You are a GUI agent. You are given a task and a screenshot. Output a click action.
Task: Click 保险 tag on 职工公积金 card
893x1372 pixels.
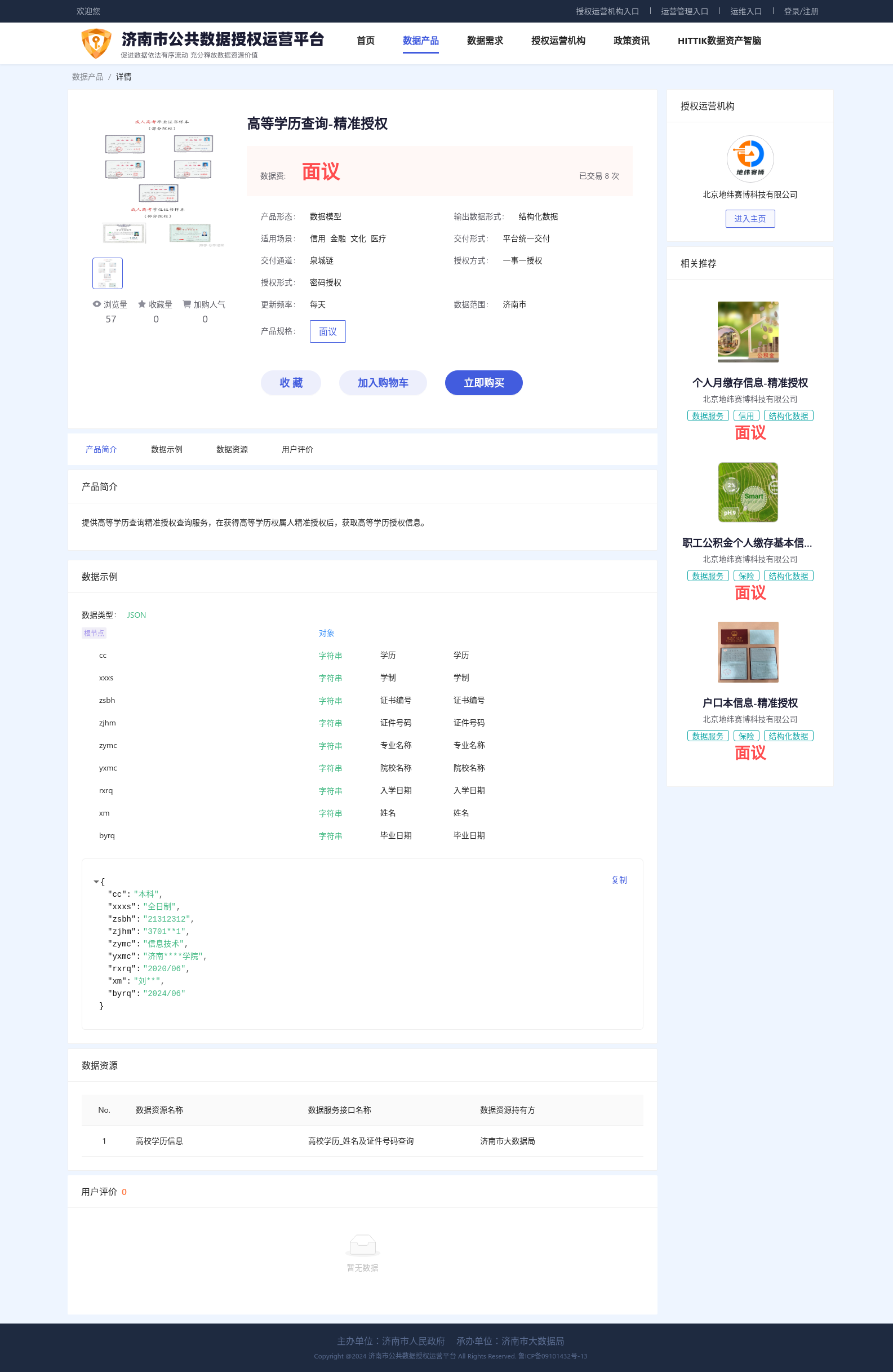coord(745,576)
